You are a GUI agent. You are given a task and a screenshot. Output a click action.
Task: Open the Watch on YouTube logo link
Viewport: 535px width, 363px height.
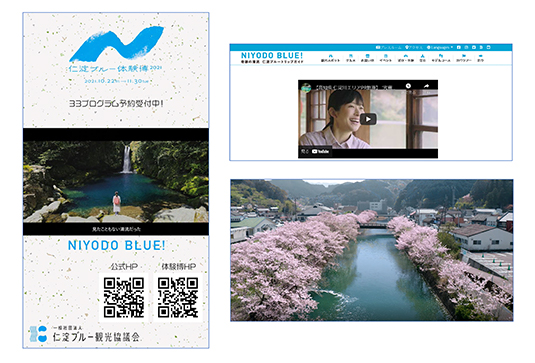click(320, 151)
